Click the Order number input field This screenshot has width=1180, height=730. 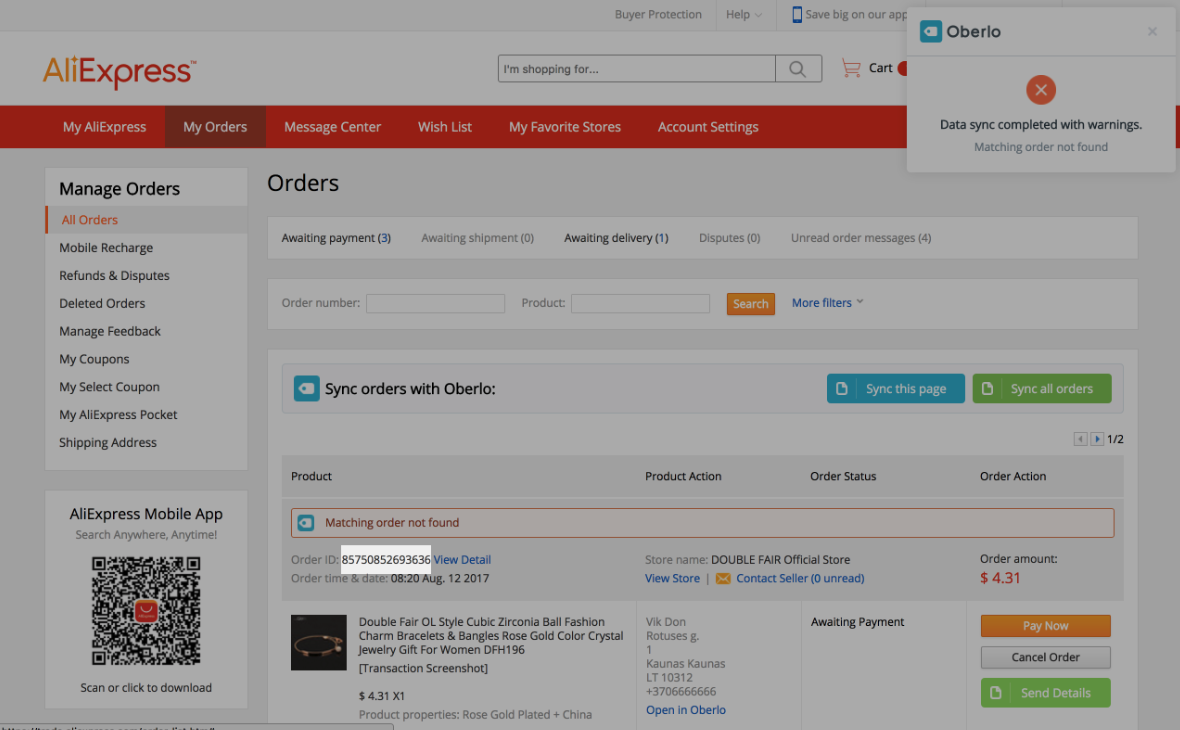[435, 303]
